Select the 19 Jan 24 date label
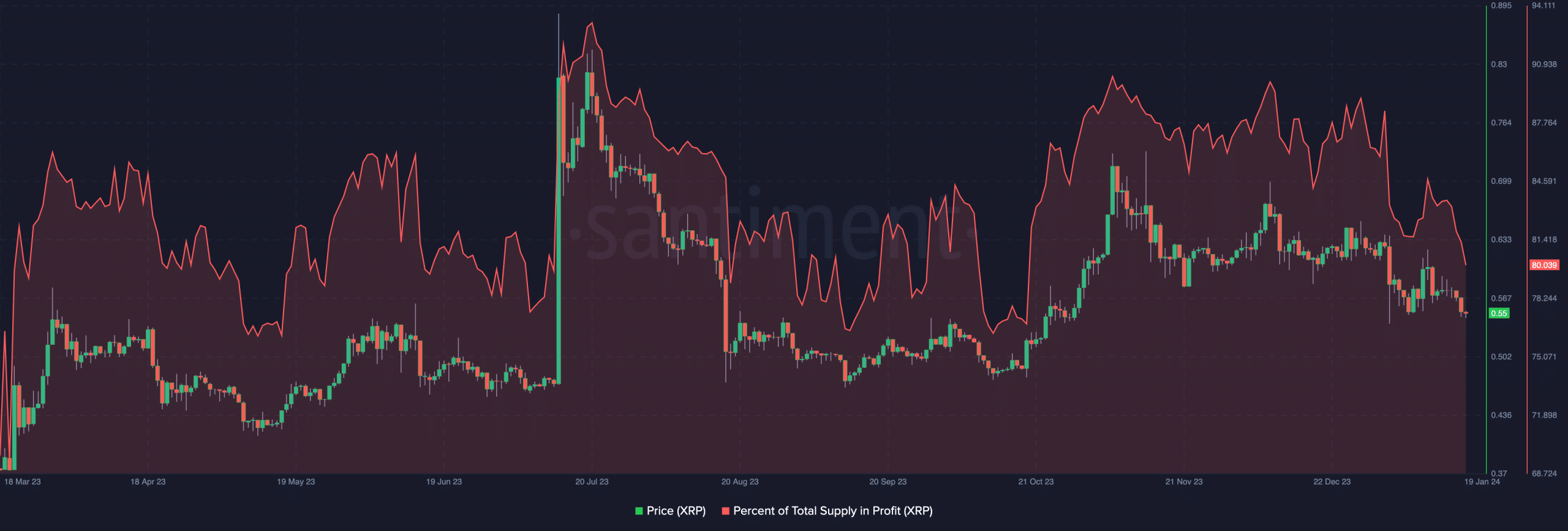1568x531 pixels. pyautogui.click(x=1482, y=481)
